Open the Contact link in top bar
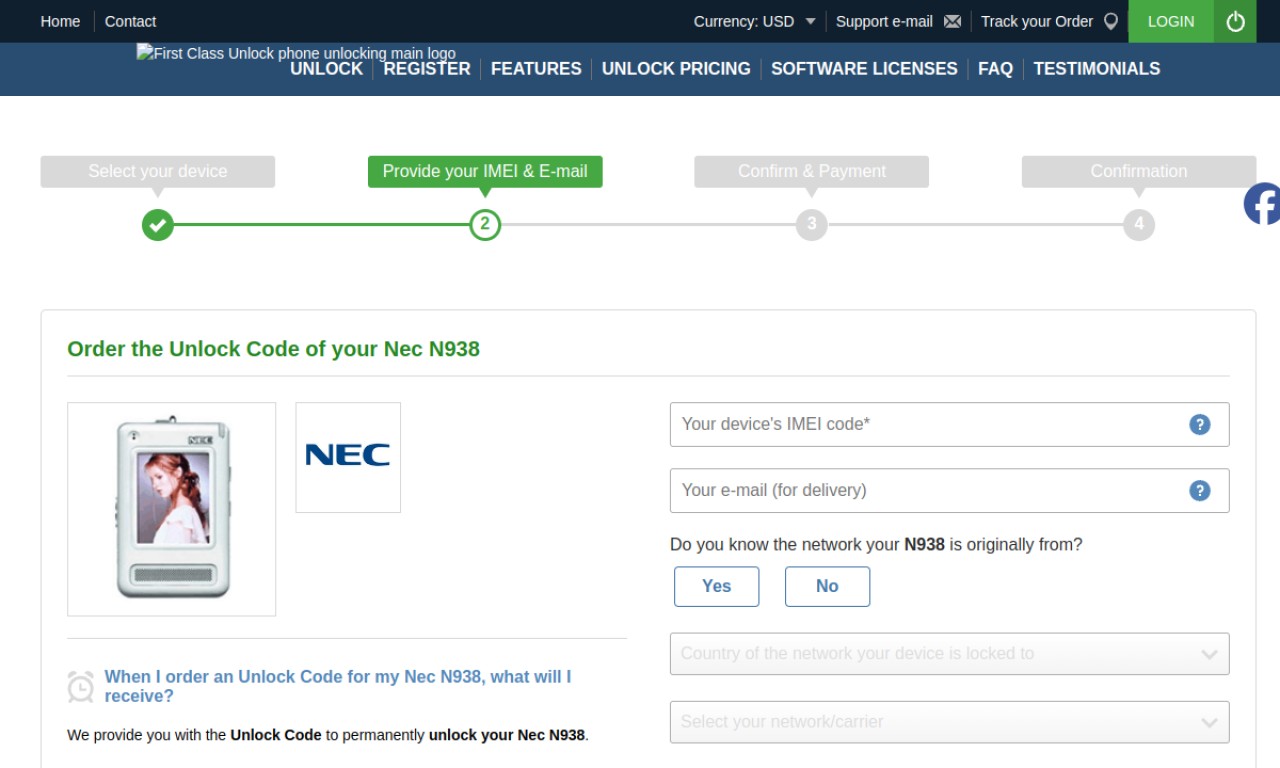Viewport: 1280px width, 768px height. [x=130, y=21]
